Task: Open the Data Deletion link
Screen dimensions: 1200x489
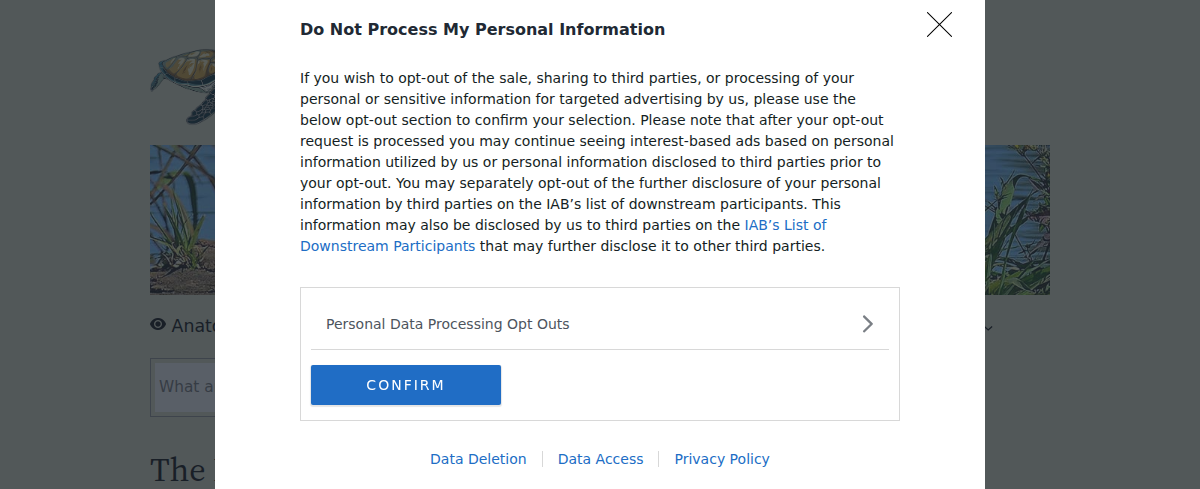Action: 478,459
